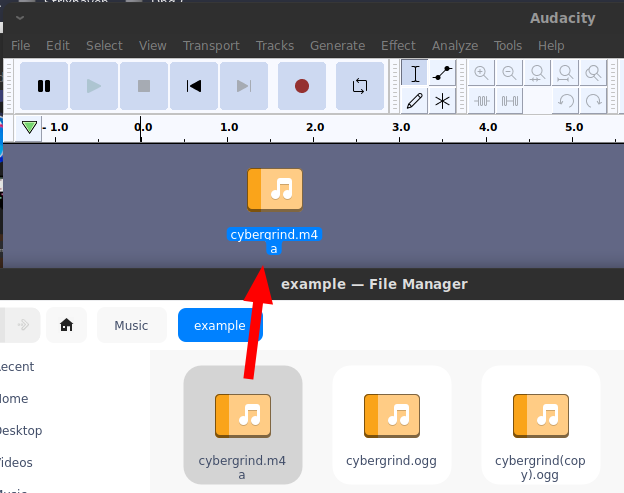This screenshot has height=493, width=624.
Task: Open the View menu
Action: pyautogui.click(x=152, y=46)
